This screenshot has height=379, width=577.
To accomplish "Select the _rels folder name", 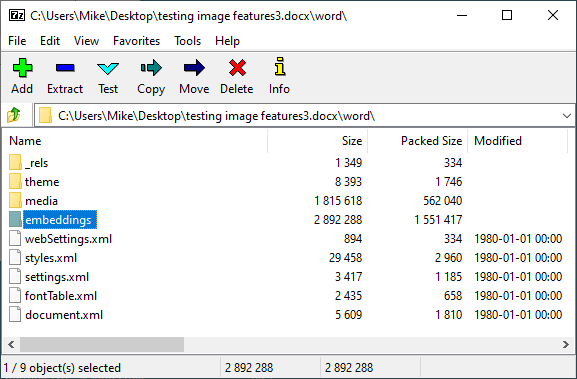I will point(36,163).
